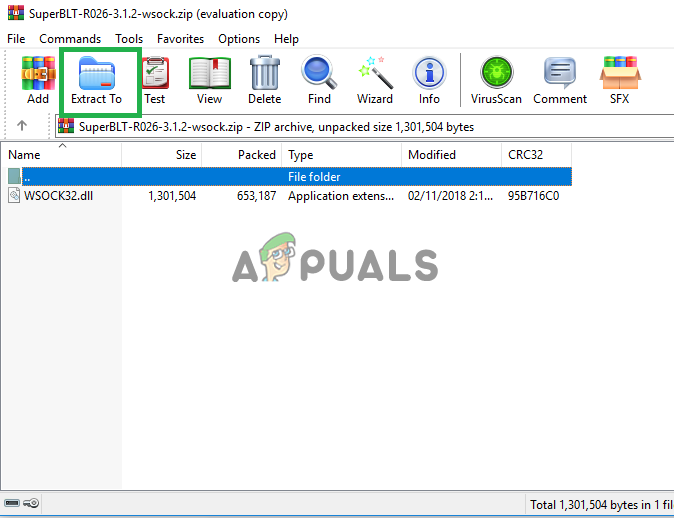
Task: Go up one folder level arrow
Action: (22, 126)
